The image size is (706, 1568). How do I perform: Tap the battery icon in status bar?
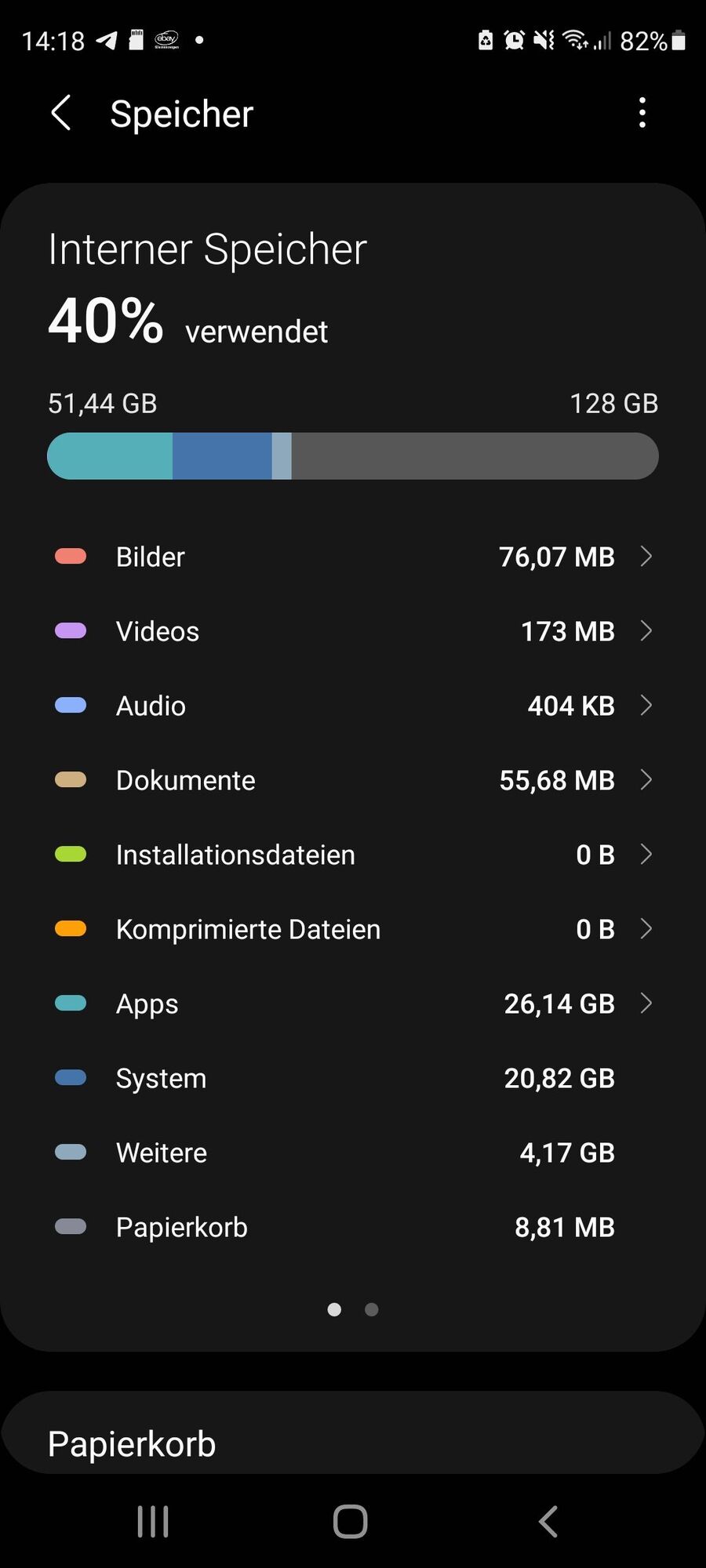click(x=679, y=40)
